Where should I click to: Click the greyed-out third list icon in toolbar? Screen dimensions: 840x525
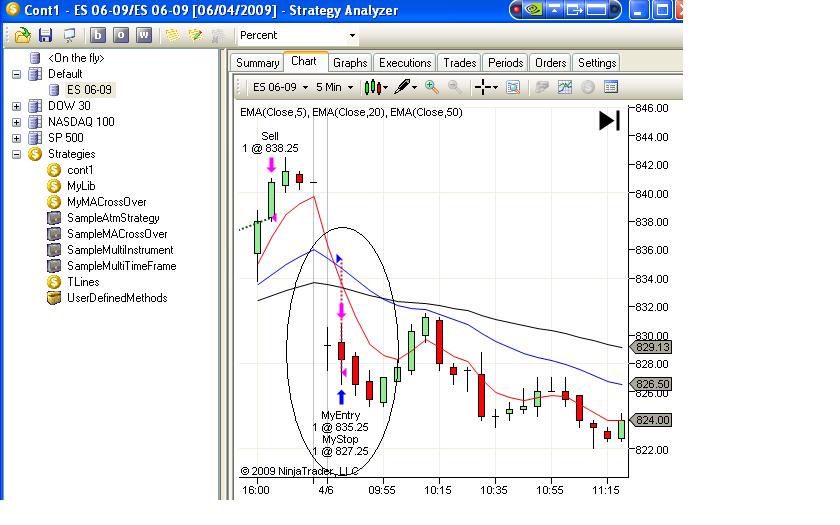(218, 35)
